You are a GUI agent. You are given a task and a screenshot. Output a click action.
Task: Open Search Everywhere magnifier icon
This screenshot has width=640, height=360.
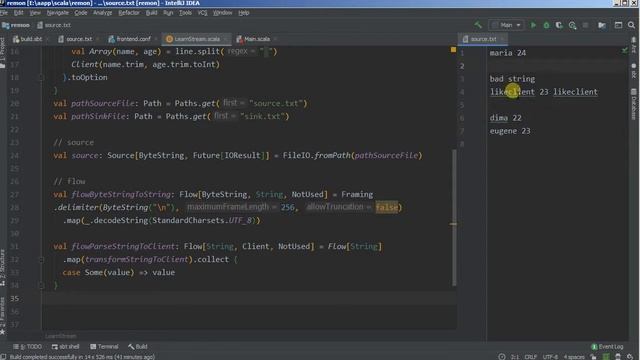(631, 25)
